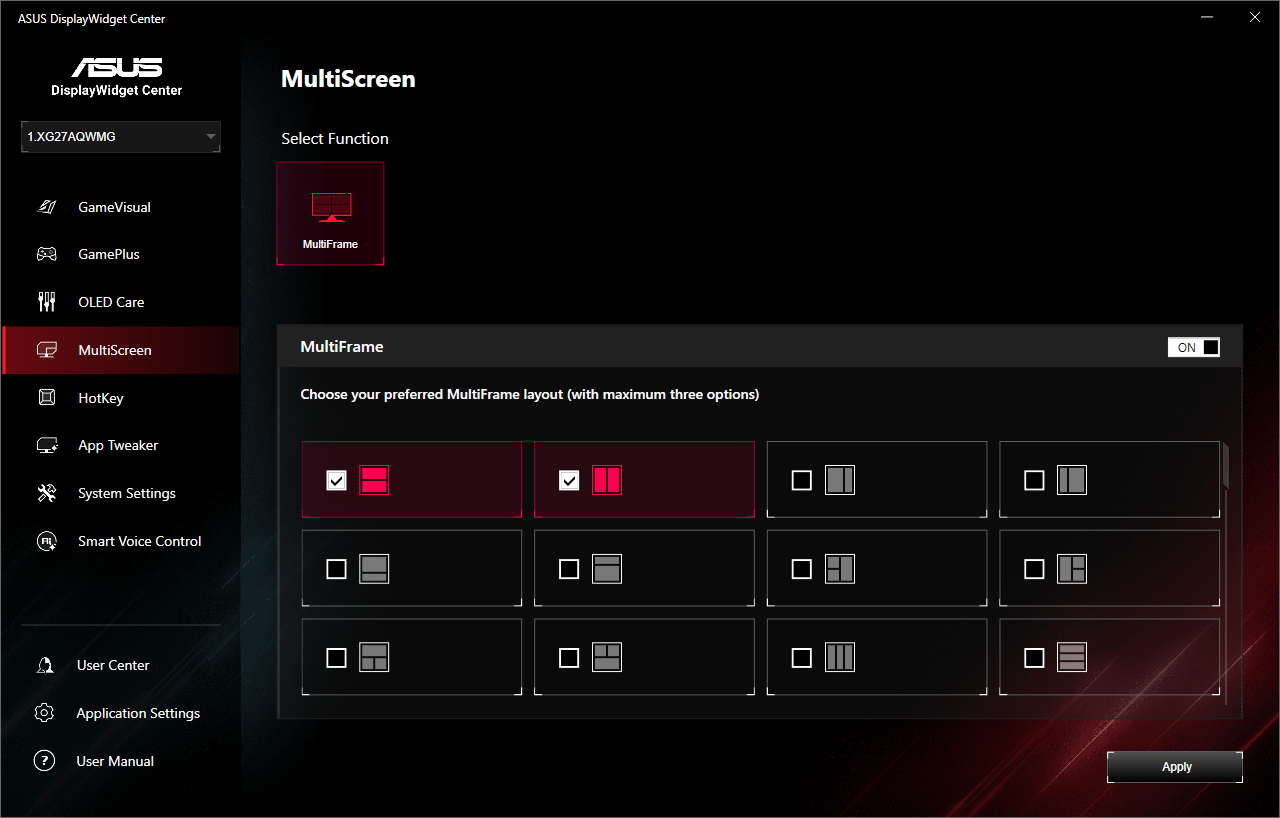Screen dimensions: 1280x818
Task: Open the User Manual label
Action: tap(115, 761)
